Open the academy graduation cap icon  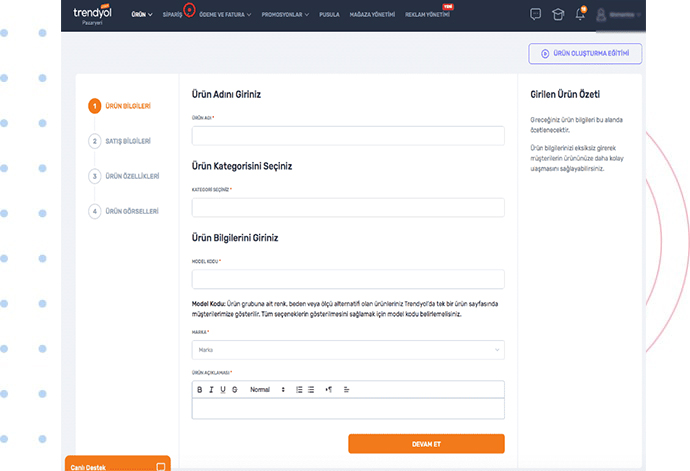(x=558, y=15)
